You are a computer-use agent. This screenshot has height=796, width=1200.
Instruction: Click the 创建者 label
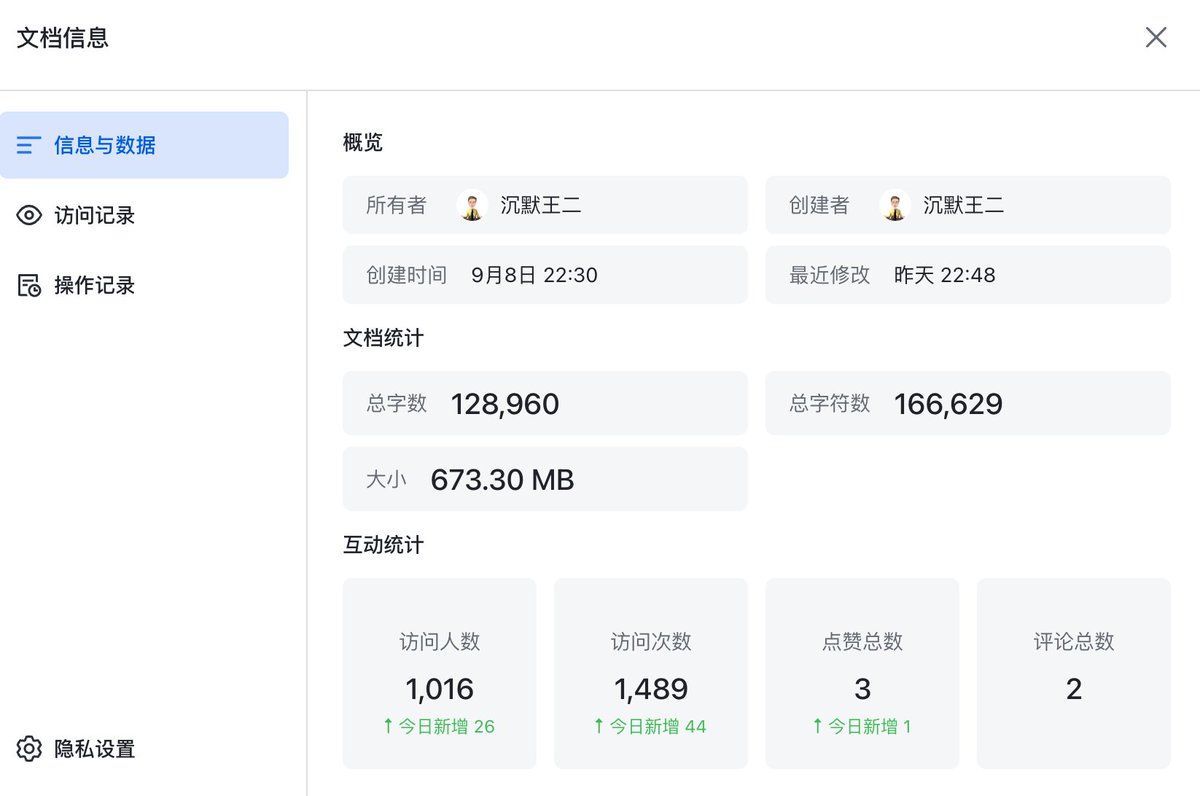pyautogui.click(x=819, y=205)
